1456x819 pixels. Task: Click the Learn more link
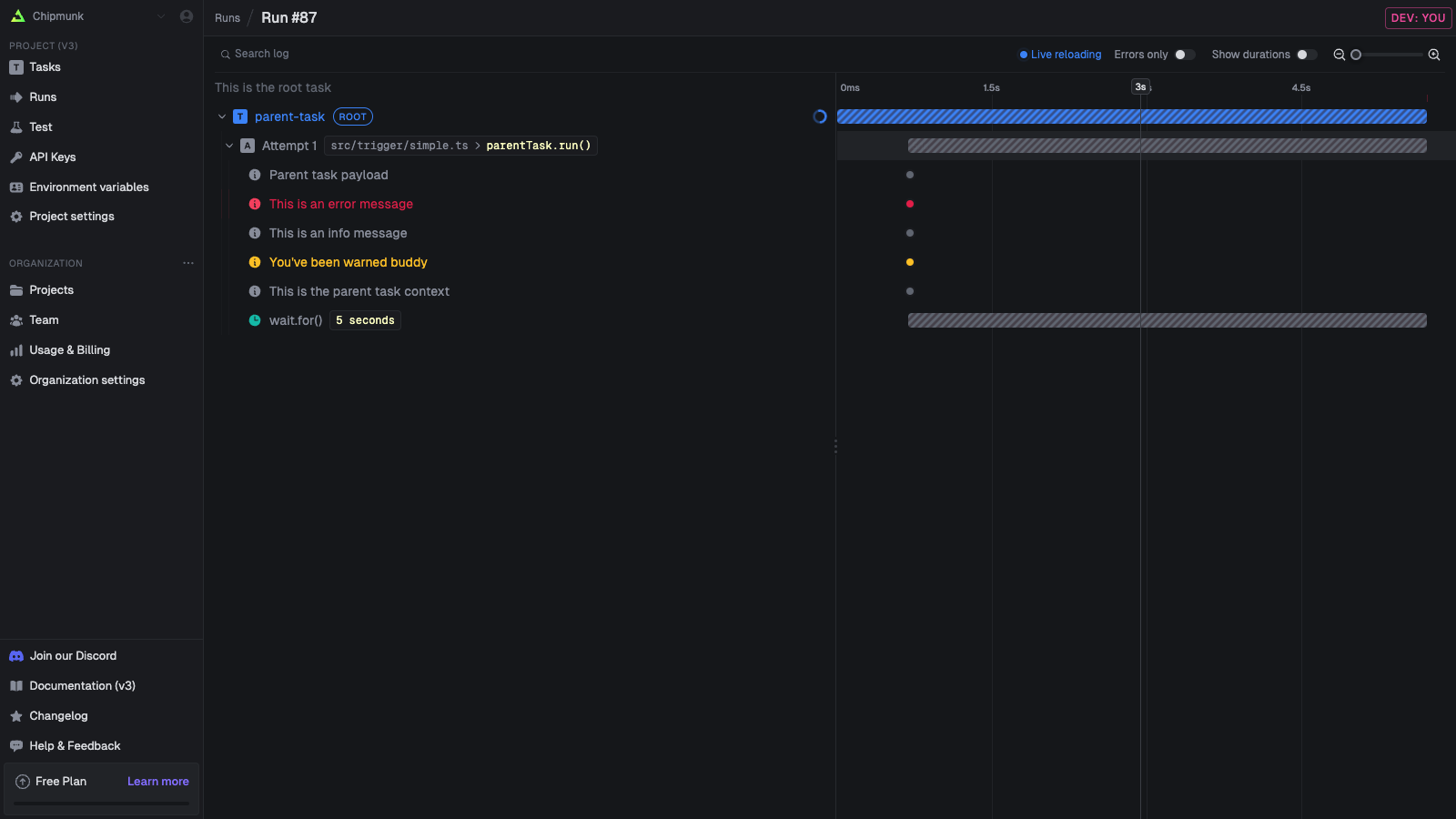[x=158, y=782]
